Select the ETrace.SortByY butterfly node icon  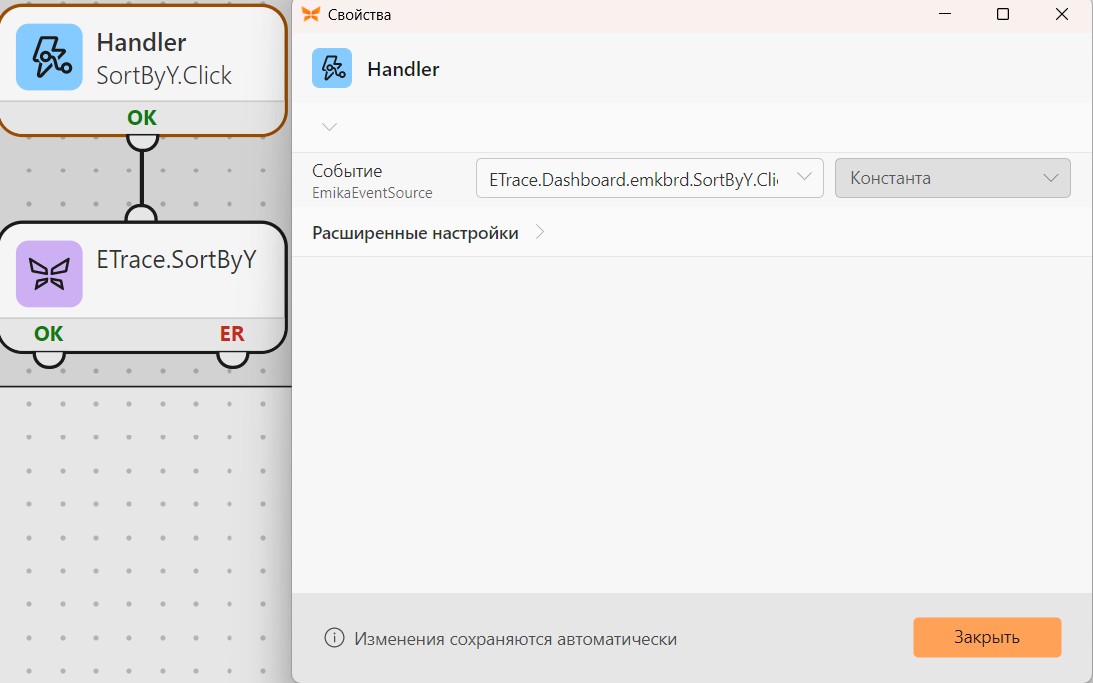[x=49, y=274]
